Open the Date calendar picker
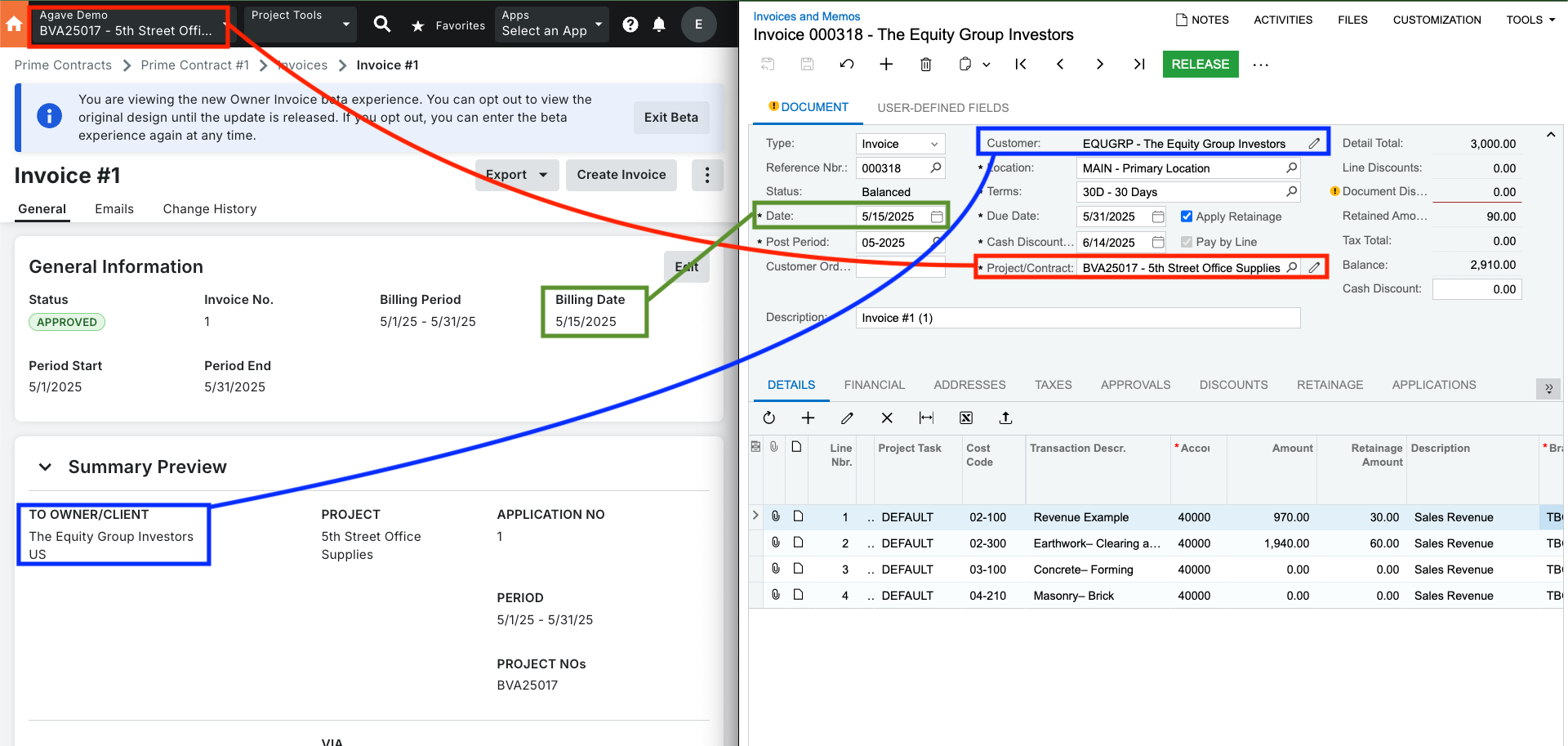This screenshot has height=746, width=1568. coord(937,217)
